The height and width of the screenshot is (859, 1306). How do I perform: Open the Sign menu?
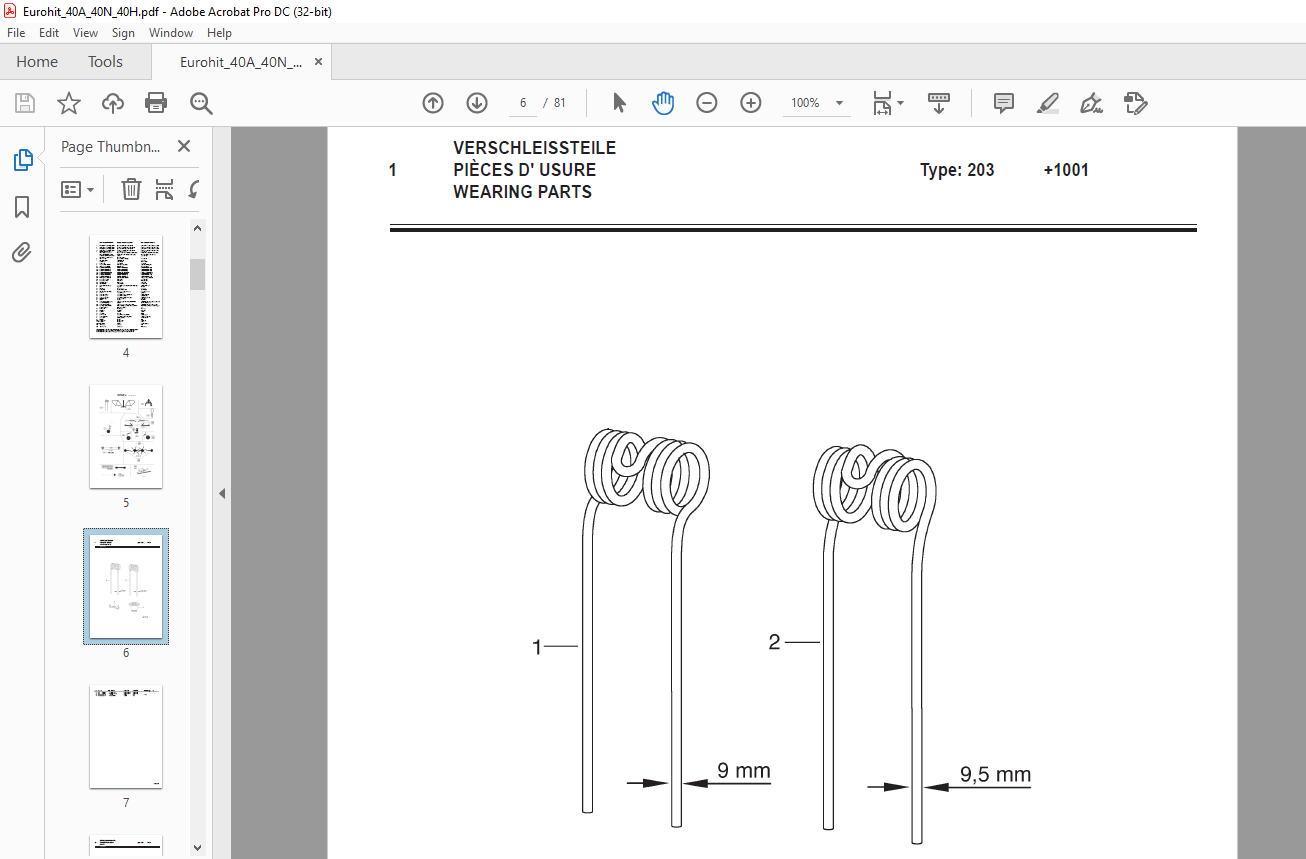tap(123, 33)
